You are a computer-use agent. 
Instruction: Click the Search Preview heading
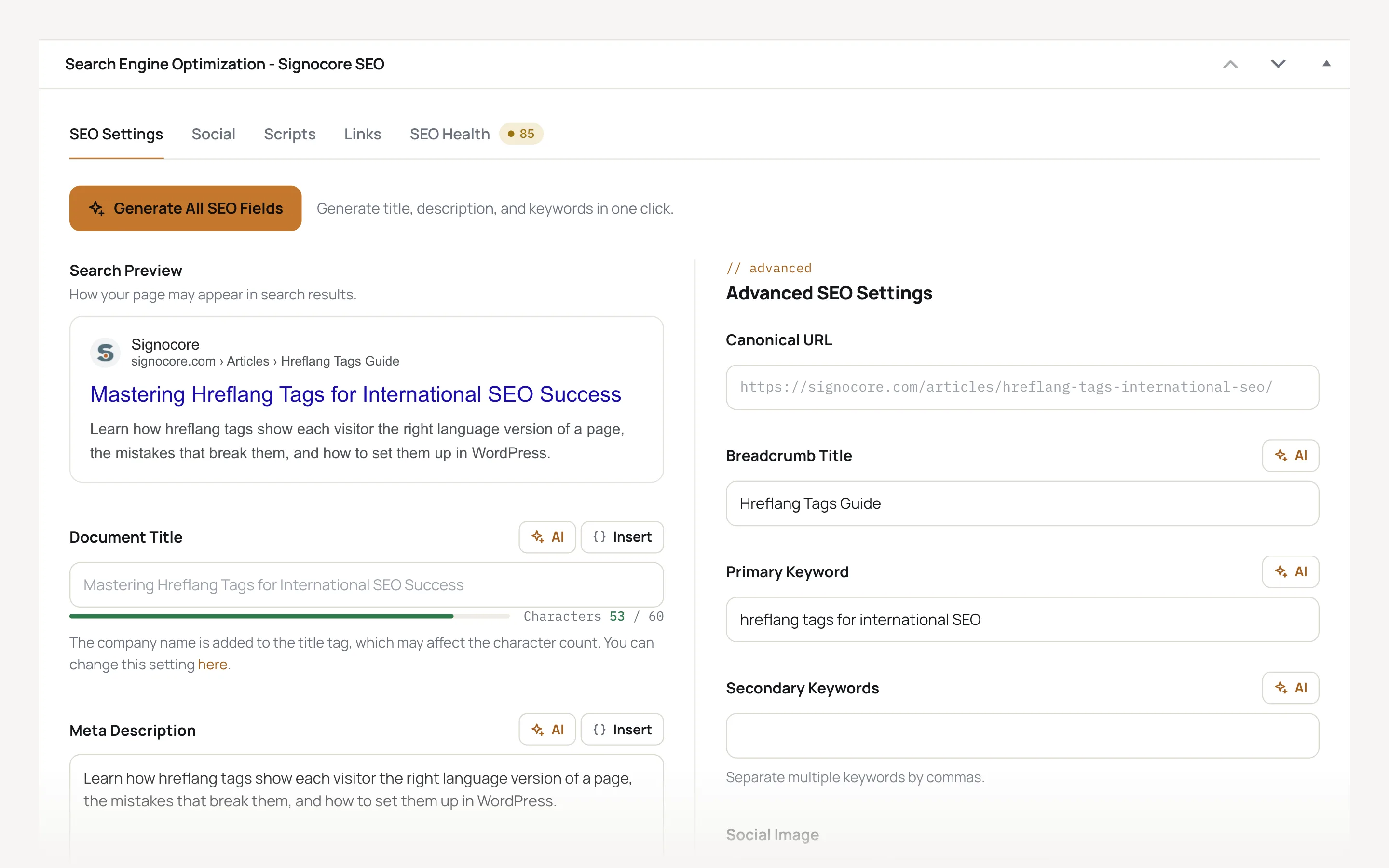126,271
